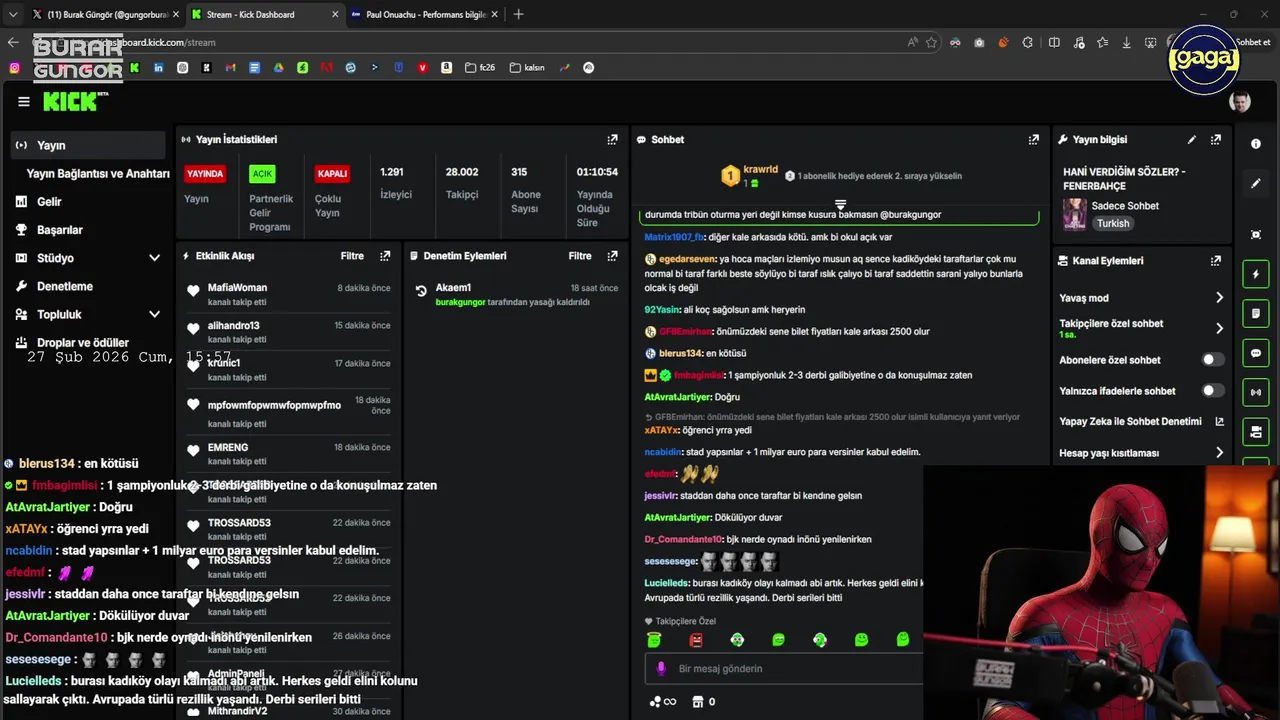Click the YAYINDA status badge

(x=205, y=173)
